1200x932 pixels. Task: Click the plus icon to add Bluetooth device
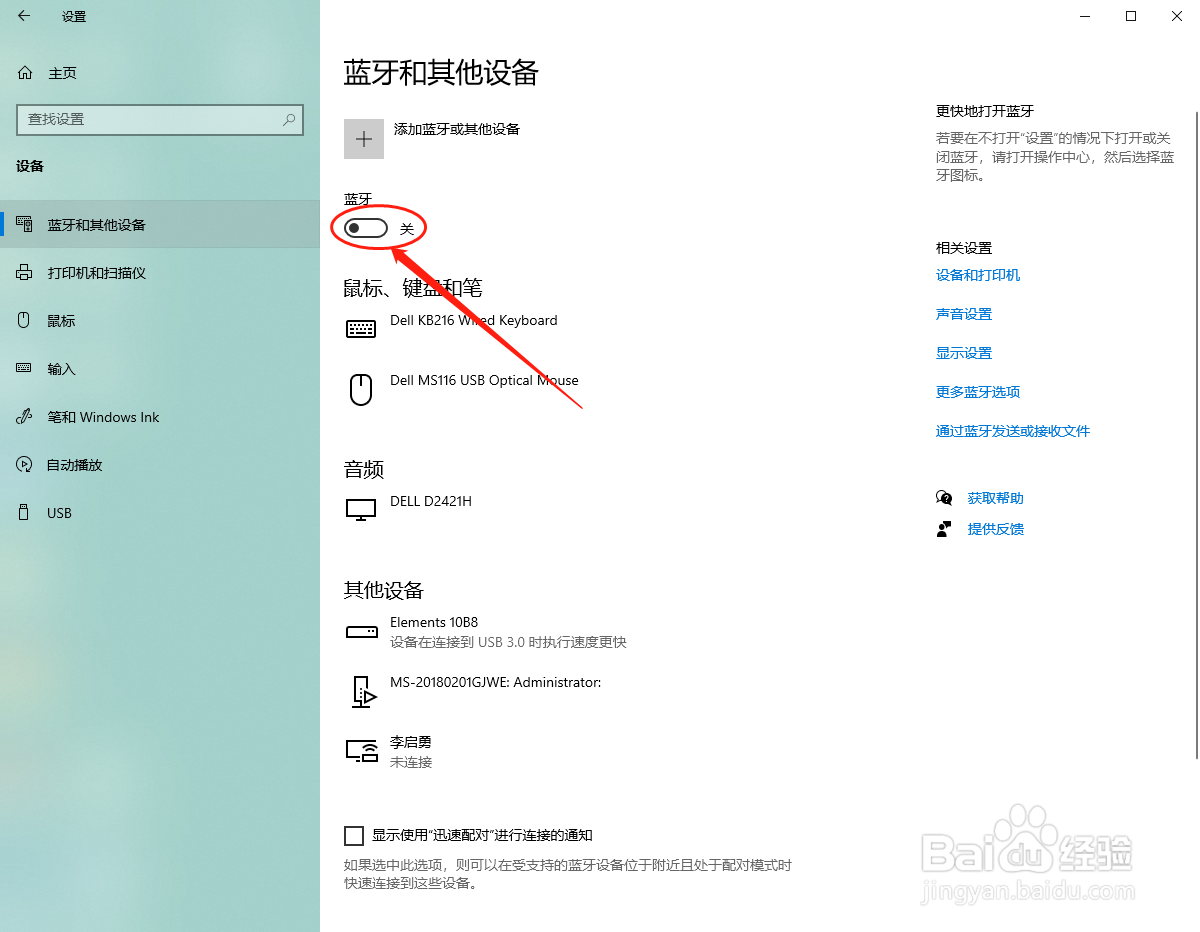363,138
